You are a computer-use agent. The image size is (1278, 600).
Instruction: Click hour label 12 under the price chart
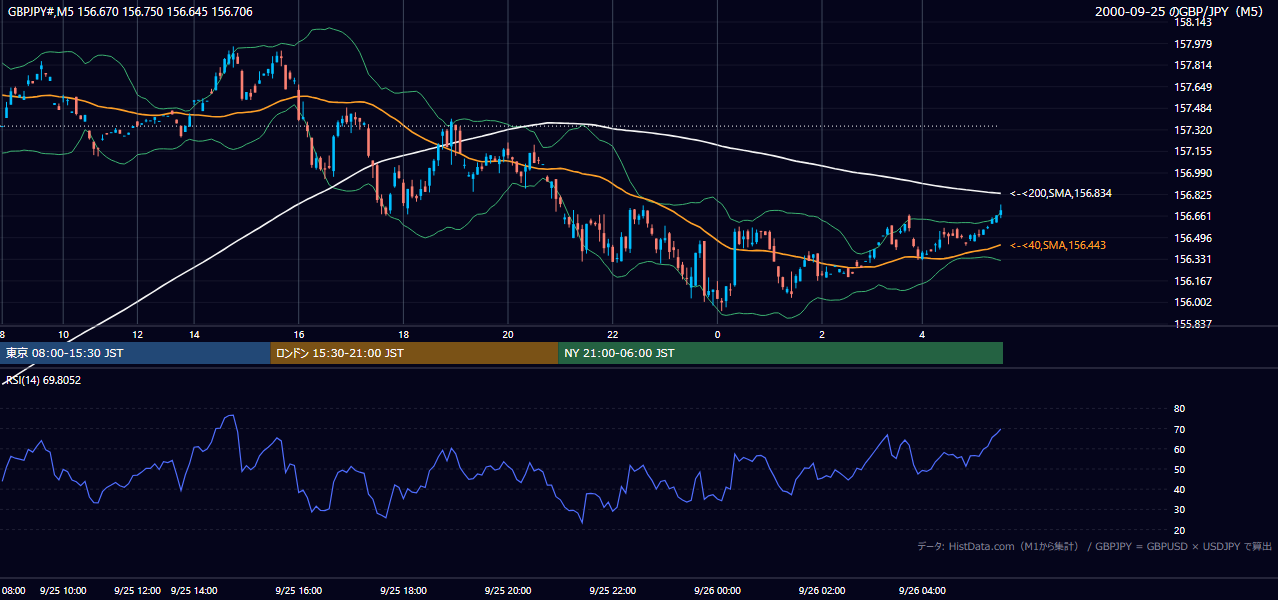point(137,334)
